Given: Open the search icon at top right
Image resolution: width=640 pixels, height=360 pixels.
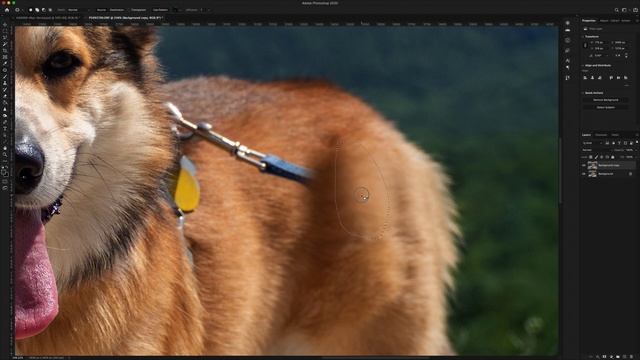Looking at the screenshot, I should 616,10.
